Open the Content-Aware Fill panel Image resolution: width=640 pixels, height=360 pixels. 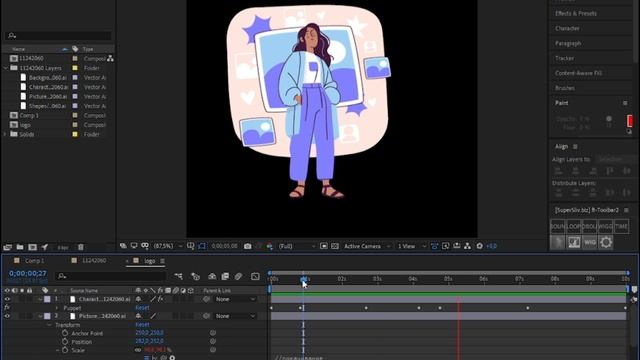tap(578, 73)
